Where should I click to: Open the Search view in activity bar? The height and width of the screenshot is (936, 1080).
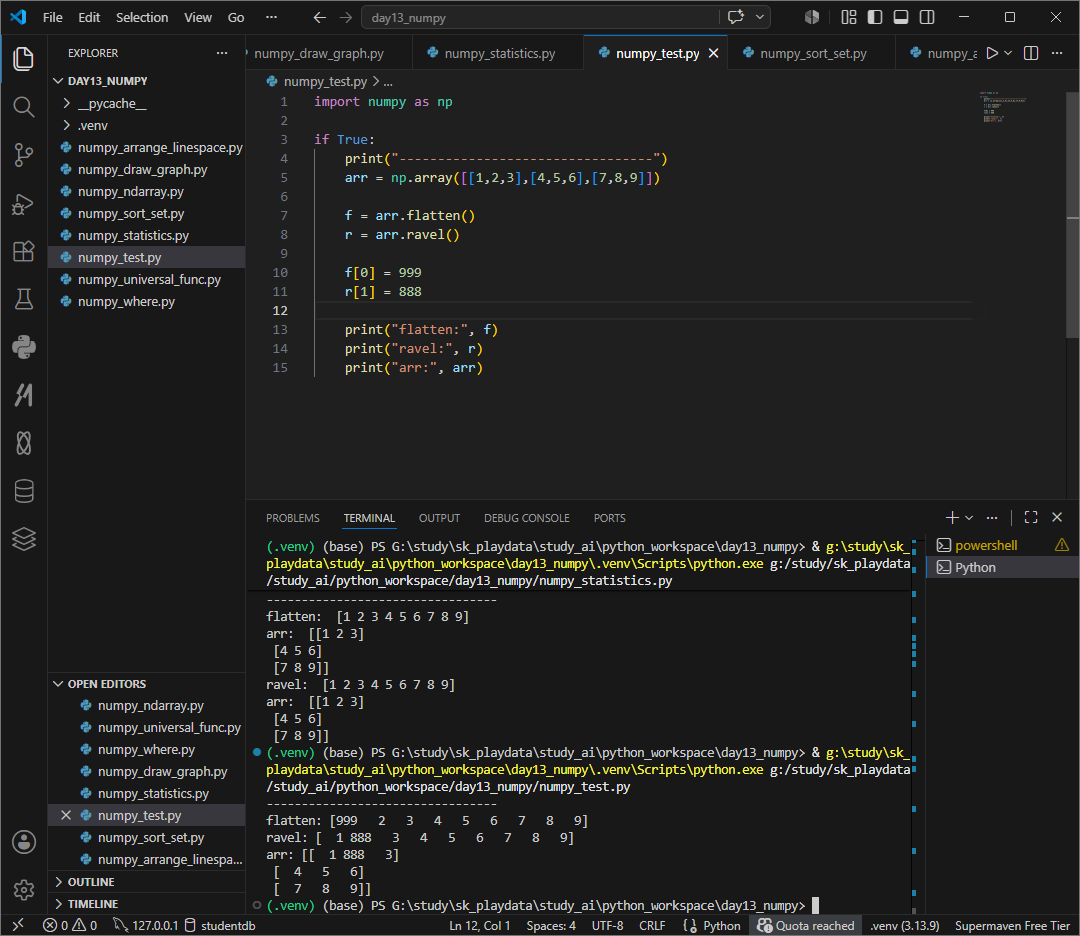(23, 107)
